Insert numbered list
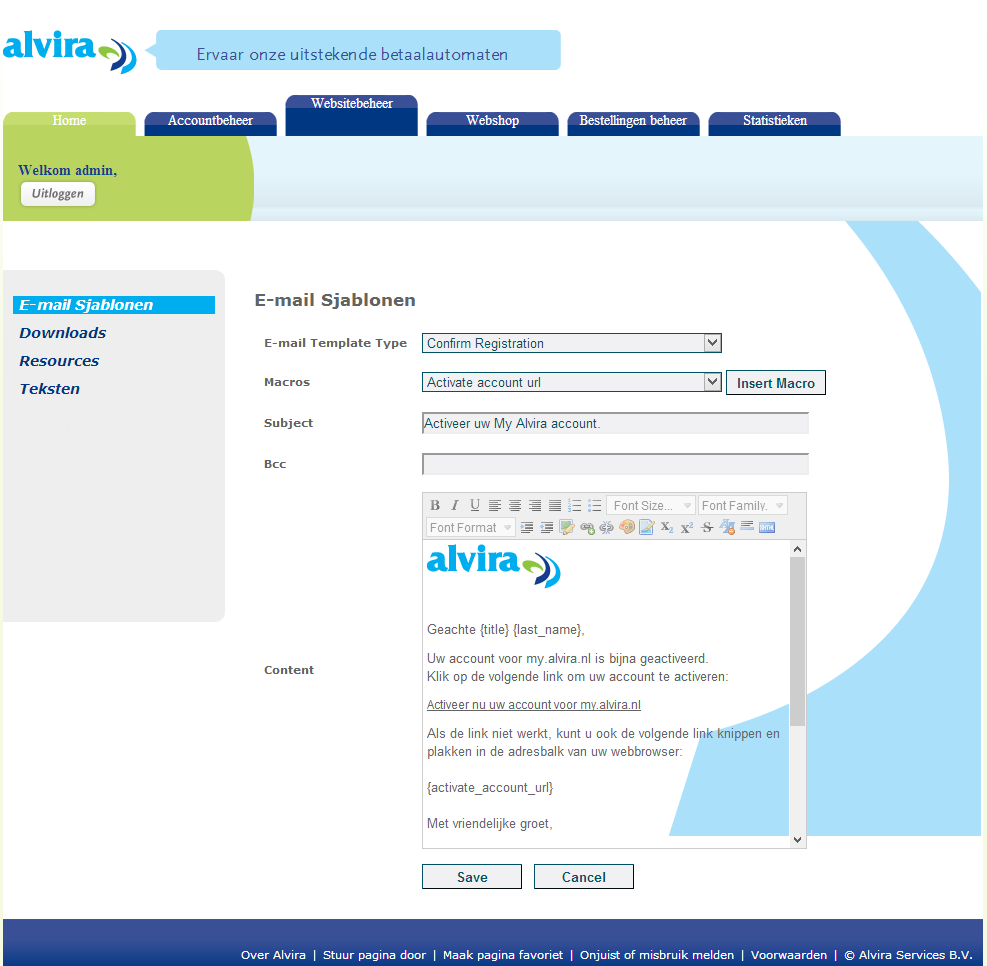Viewport: 987px width, 966px height. [x=574, y=505]
